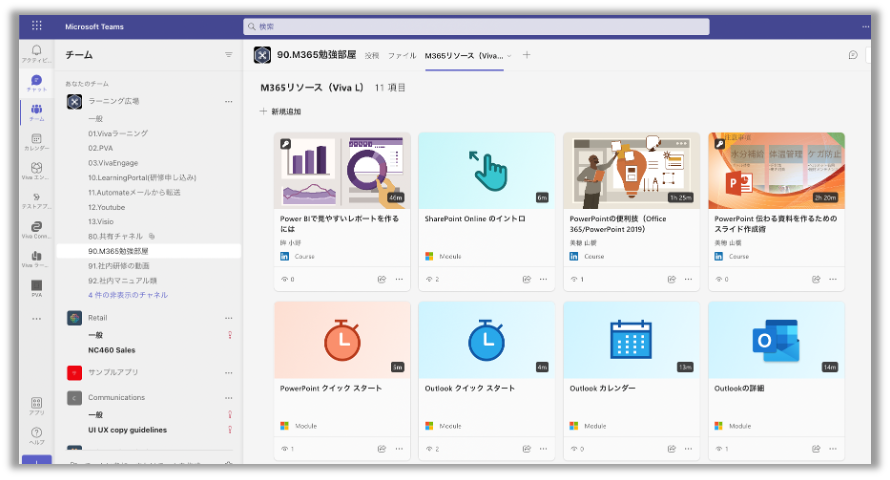
Task: Open the Apps store icon
Action: click(x=36, y=406)
